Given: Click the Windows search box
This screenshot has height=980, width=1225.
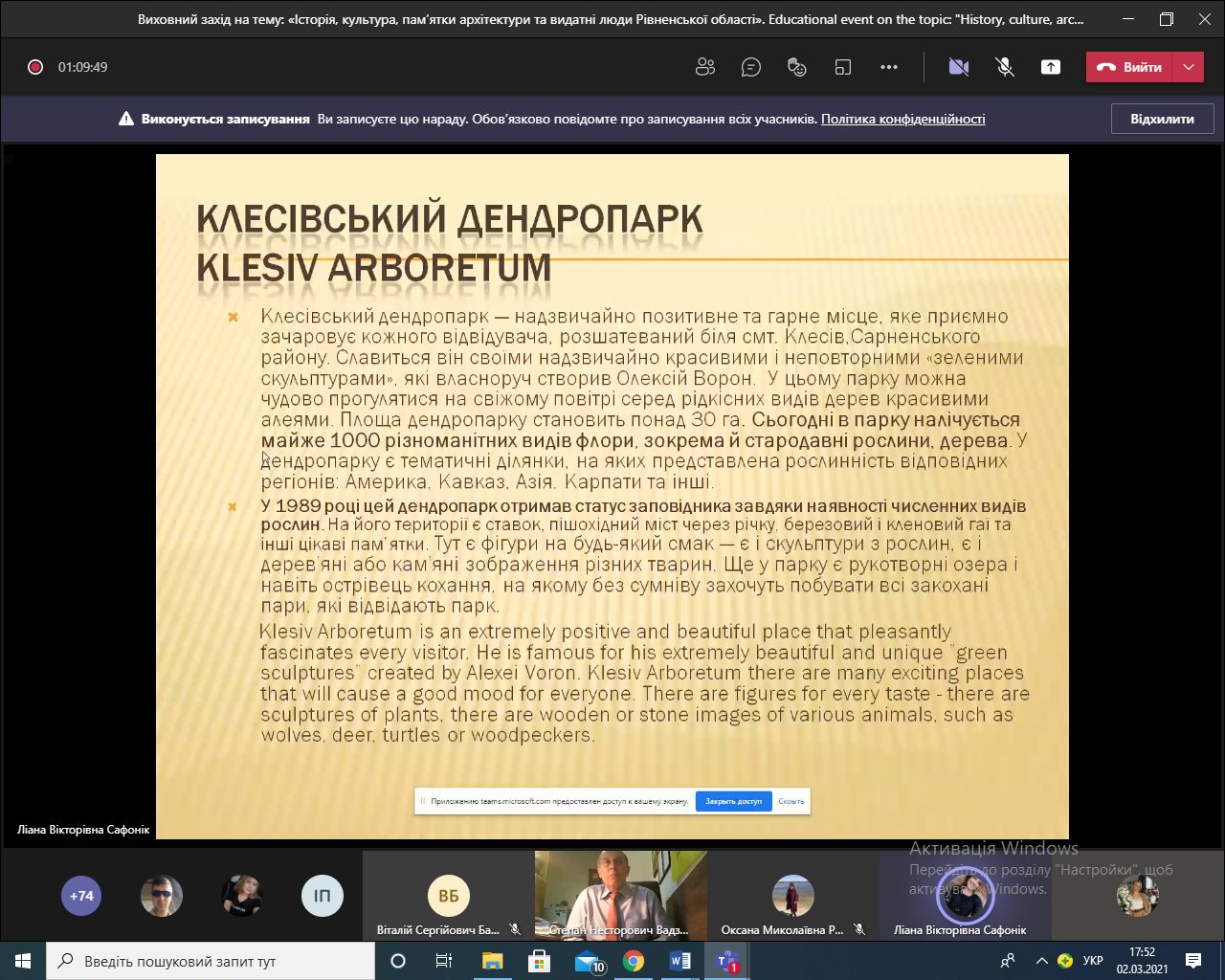Looking at the screenshot, I should [x=211, y=961].
